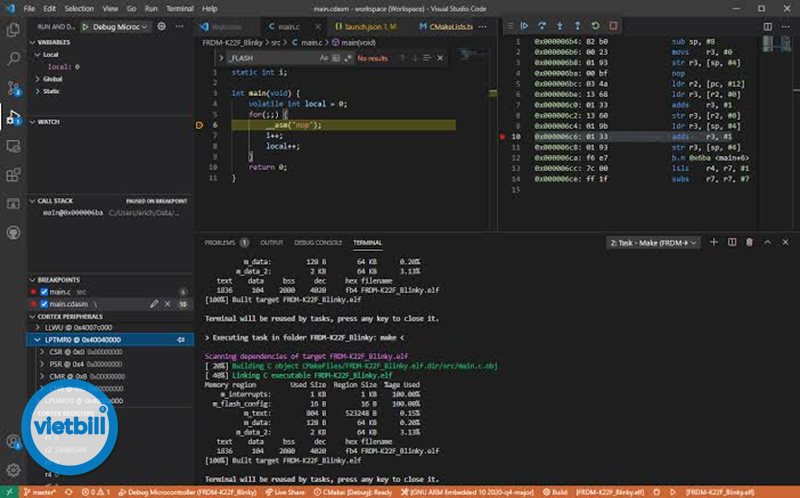Open Run view more actions menu

[179, 27]
